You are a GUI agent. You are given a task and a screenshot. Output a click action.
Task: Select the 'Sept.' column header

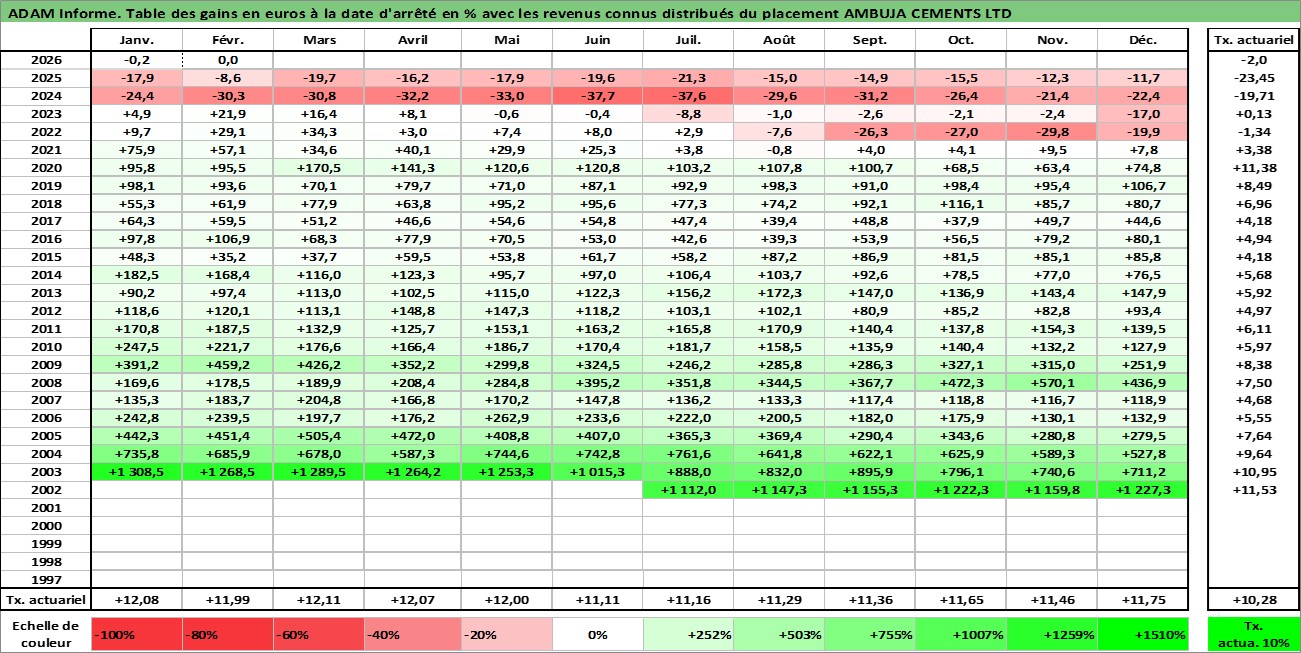[x=870, y=40]
